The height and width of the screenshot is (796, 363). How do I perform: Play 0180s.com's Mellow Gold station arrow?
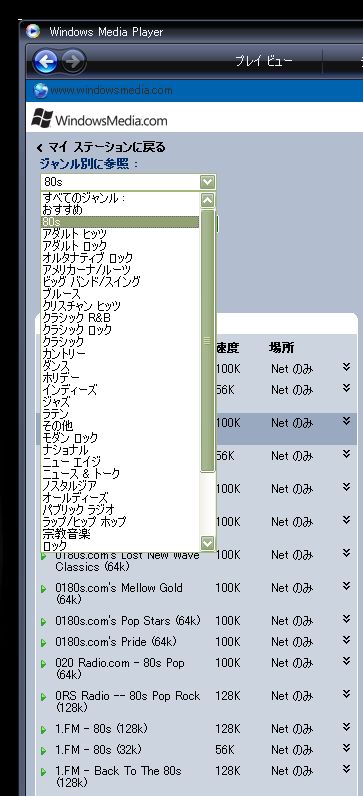pyautogui.click(x=44, y=588)
